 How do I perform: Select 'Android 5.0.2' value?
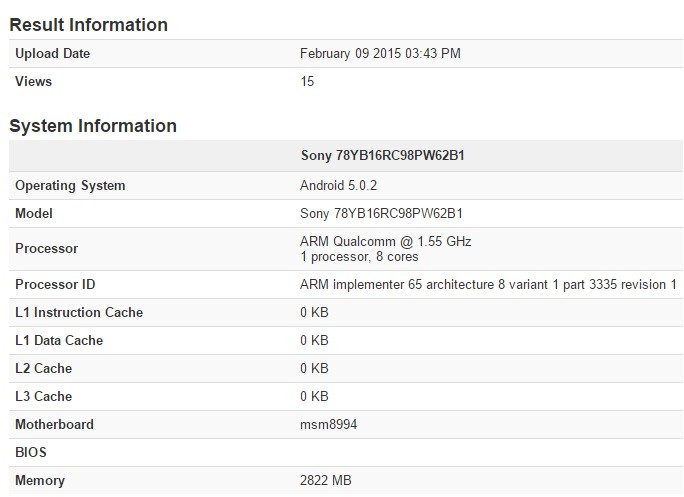coord(338,185)
